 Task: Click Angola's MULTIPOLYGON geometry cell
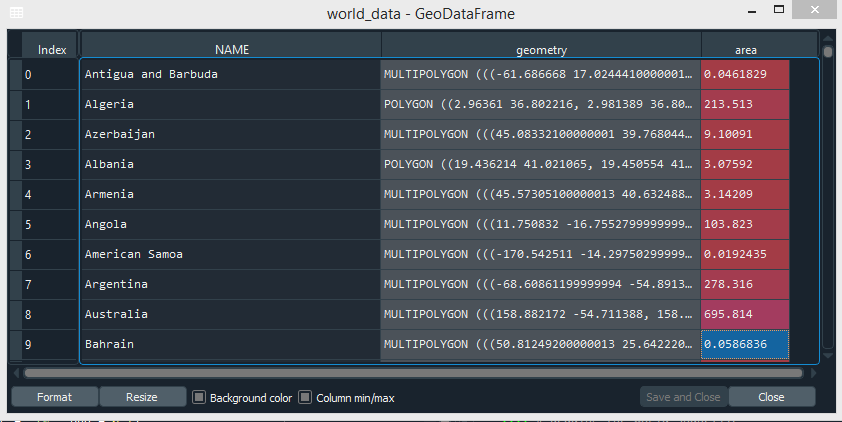(540, 224)
